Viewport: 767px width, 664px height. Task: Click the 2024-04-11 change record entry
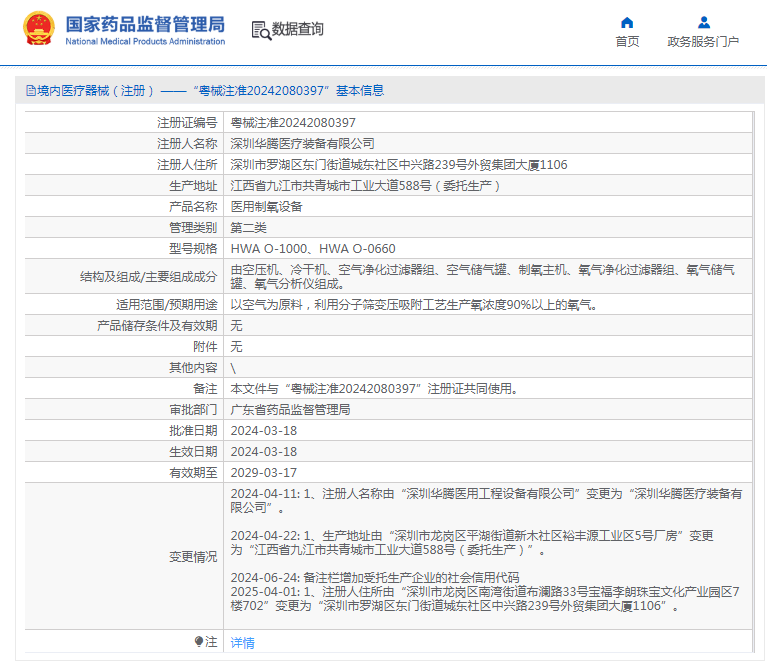pyautogui.click(x=486, y=501)
